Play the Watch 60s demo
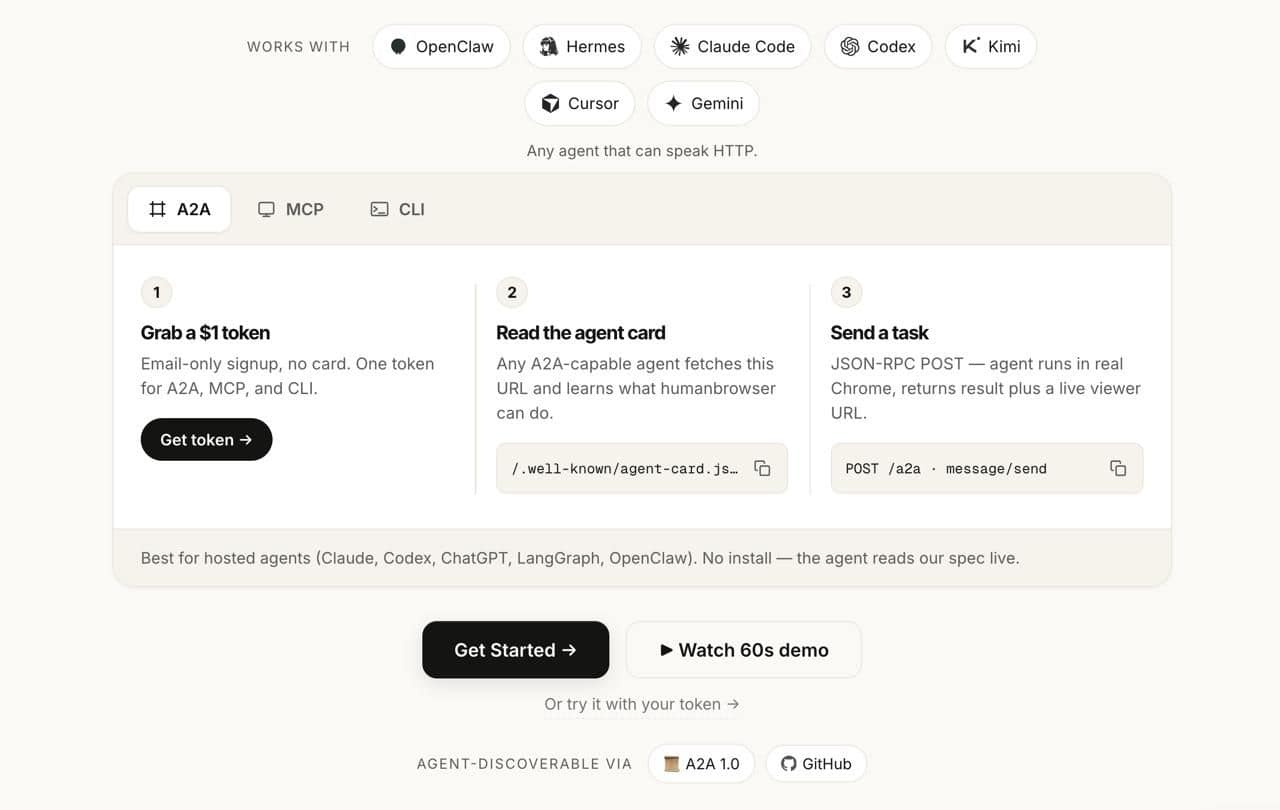Image resolution: width=1280 pixels, height=810 pixels. [x=744, y=650]
